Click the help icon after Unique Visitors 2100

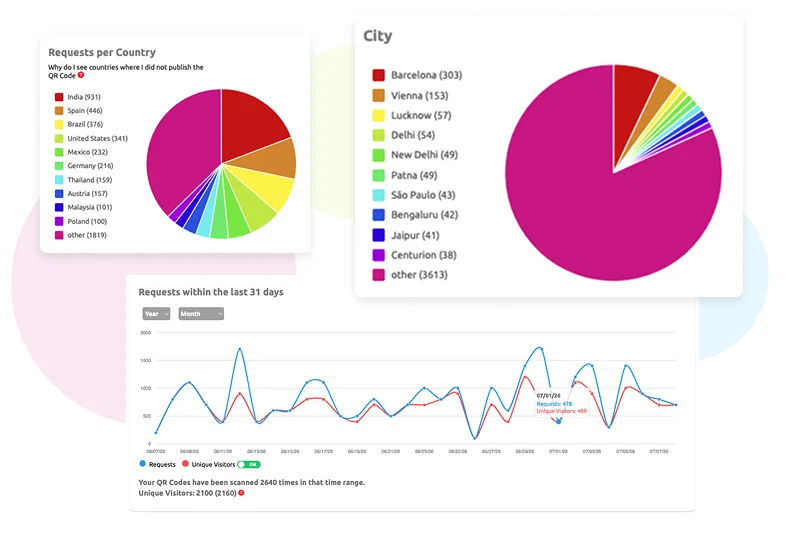pyautogui.click(x=241, y=493)
